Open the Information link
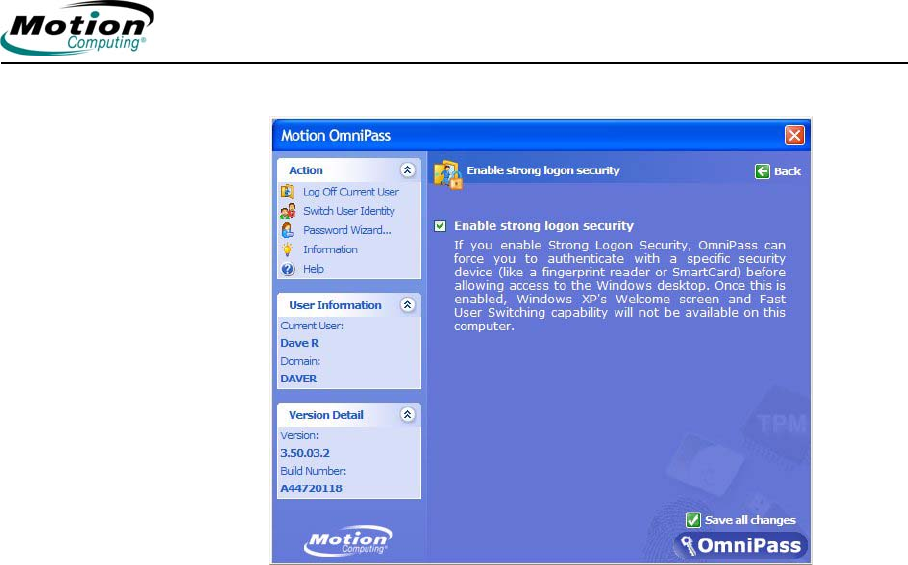 pyautogui.click(x=330, y=250)
